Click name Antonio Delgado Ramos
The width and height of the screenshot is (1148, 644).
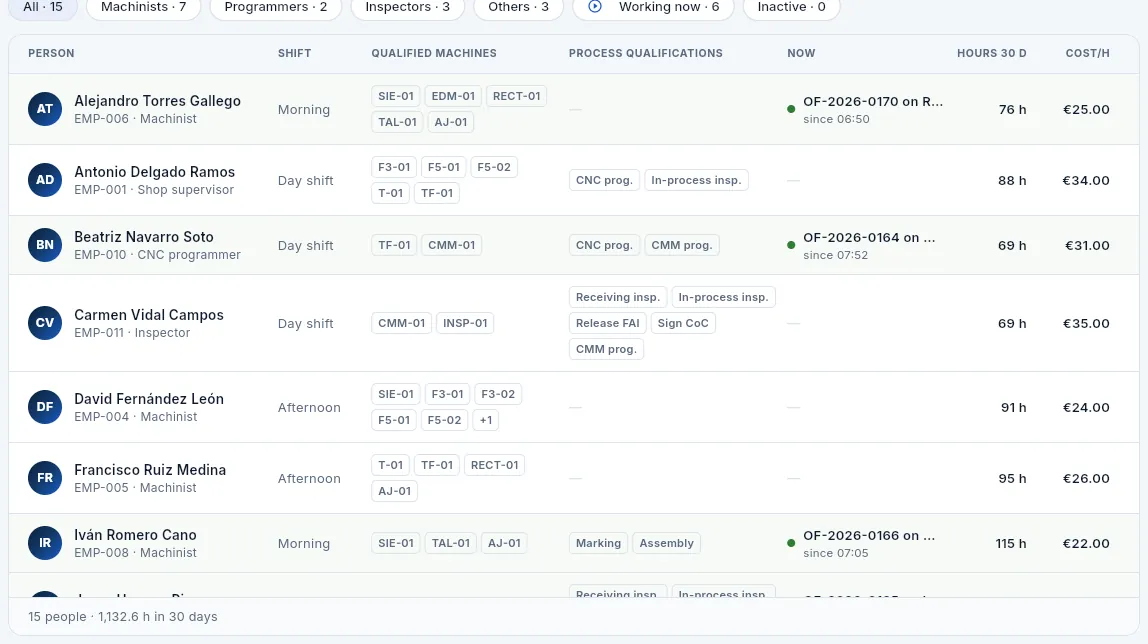point(154,172)
